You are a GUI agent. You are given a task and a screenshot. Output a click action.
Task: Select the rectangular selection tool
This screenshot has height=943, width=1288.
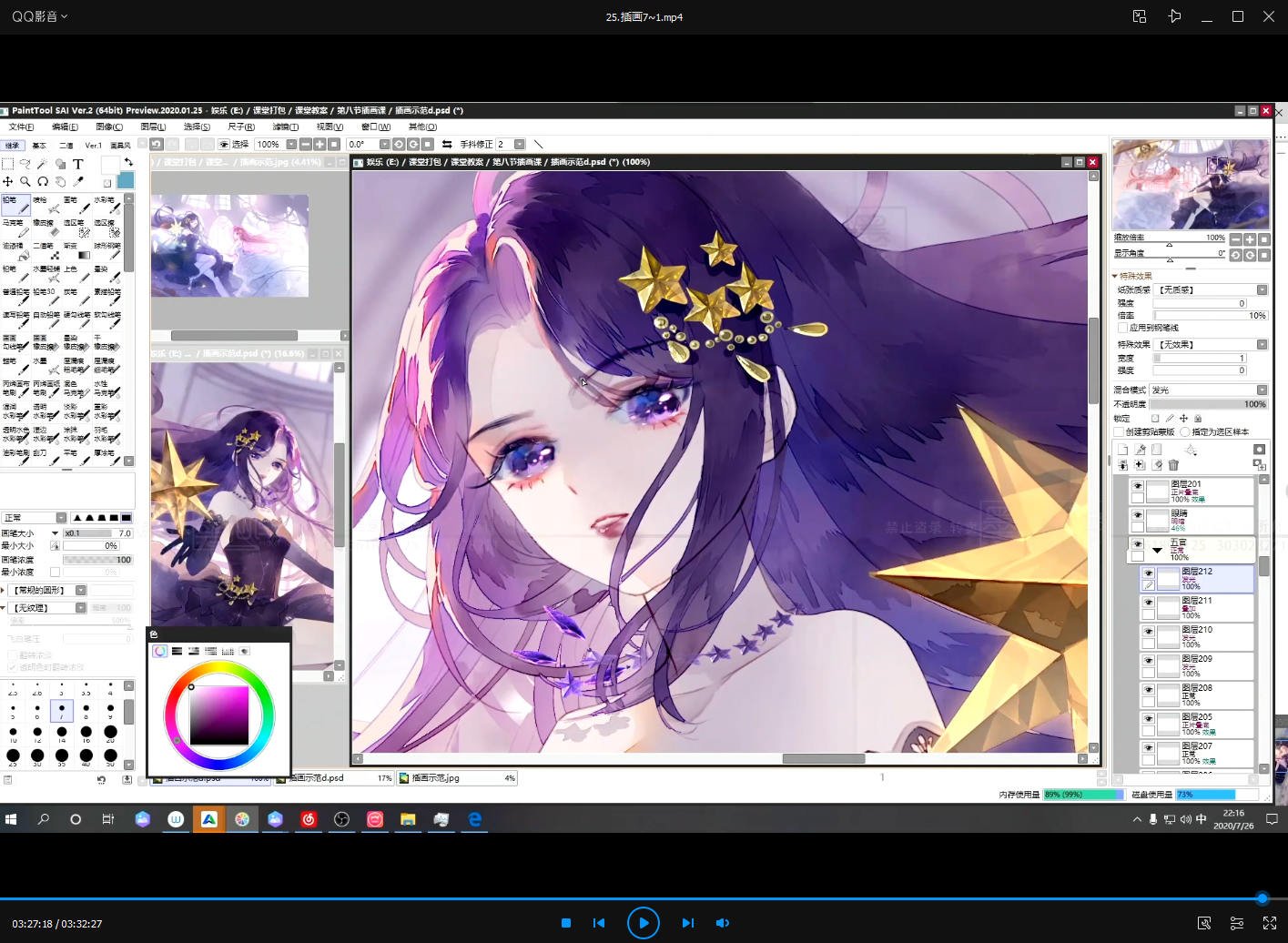pos(7,164)
